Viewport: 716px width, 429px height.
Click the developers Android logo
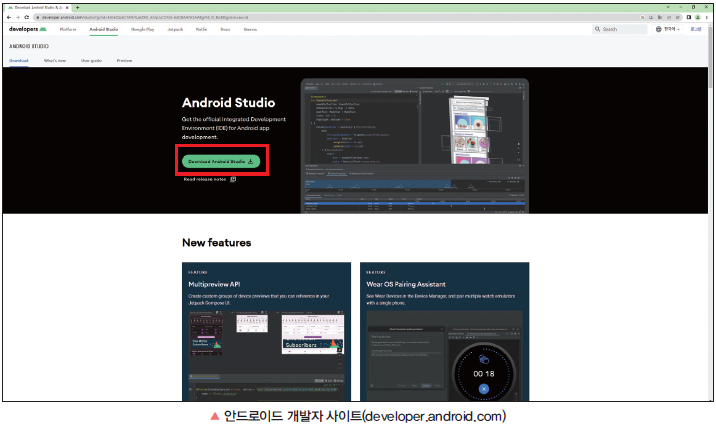coord(27,29)
